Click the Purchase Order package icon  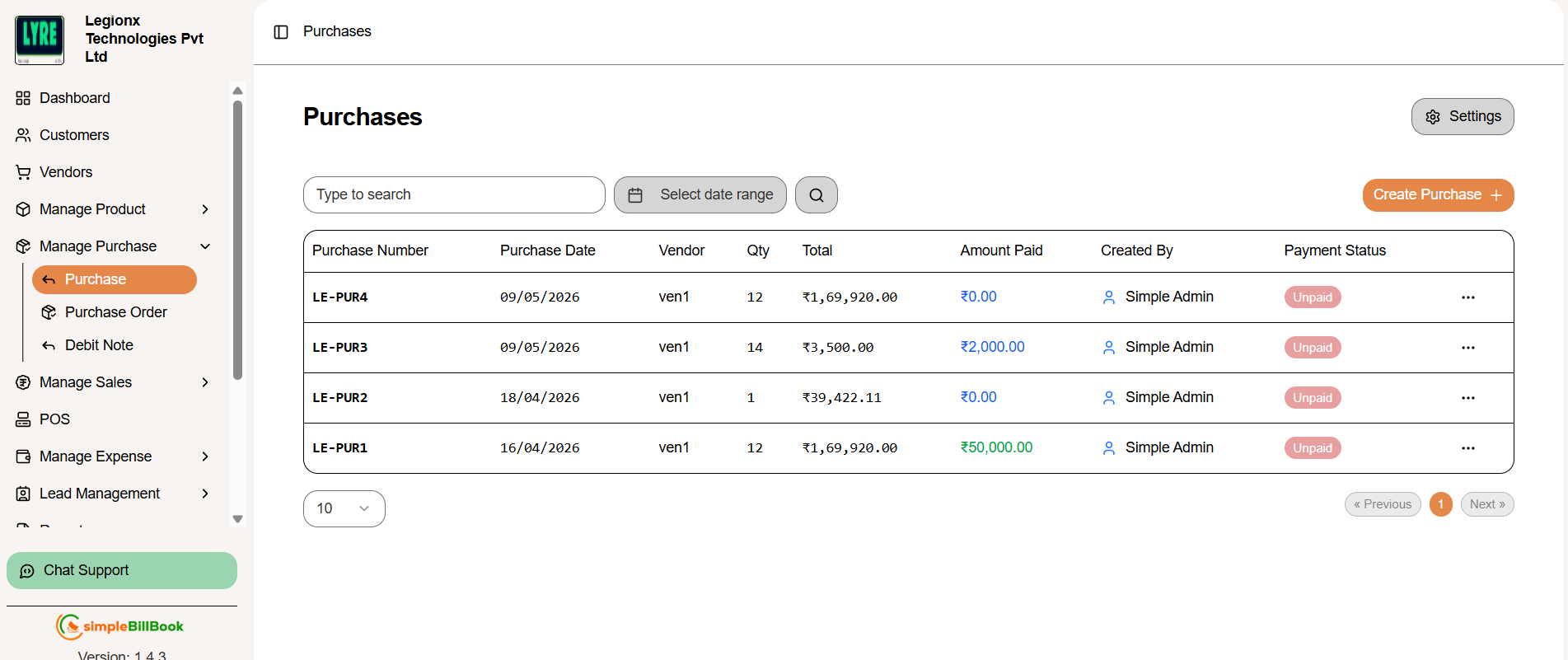coord(49,312)
